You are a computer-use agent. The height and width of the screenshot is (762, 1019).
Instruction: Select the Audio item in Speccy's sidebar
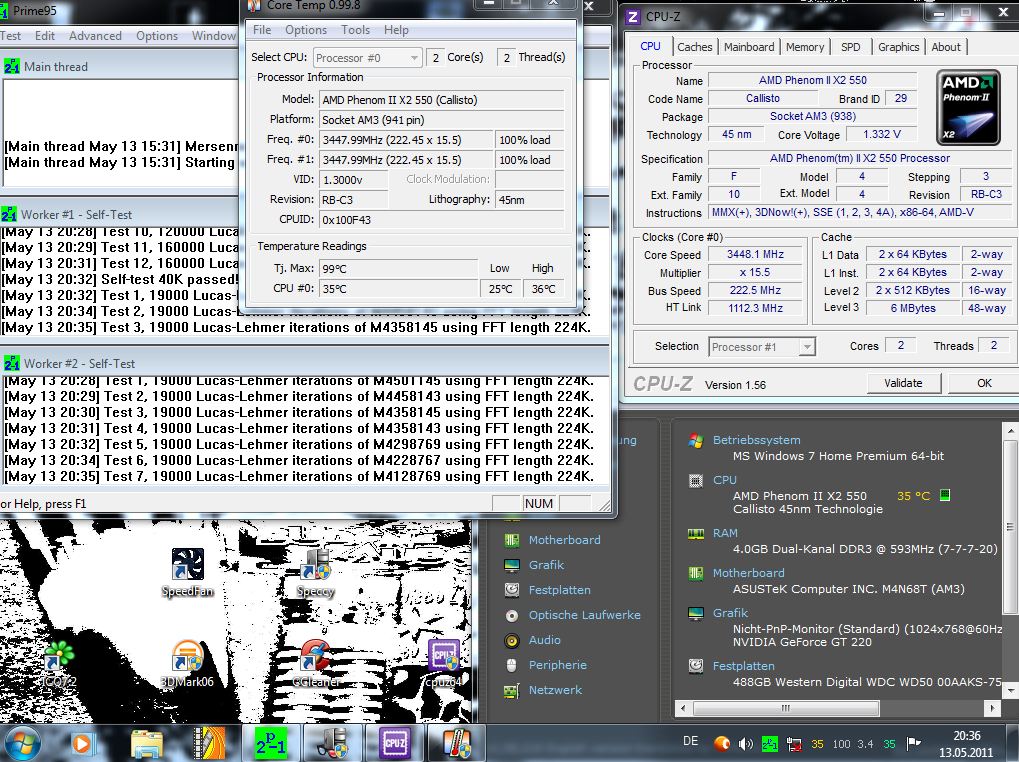544,640
